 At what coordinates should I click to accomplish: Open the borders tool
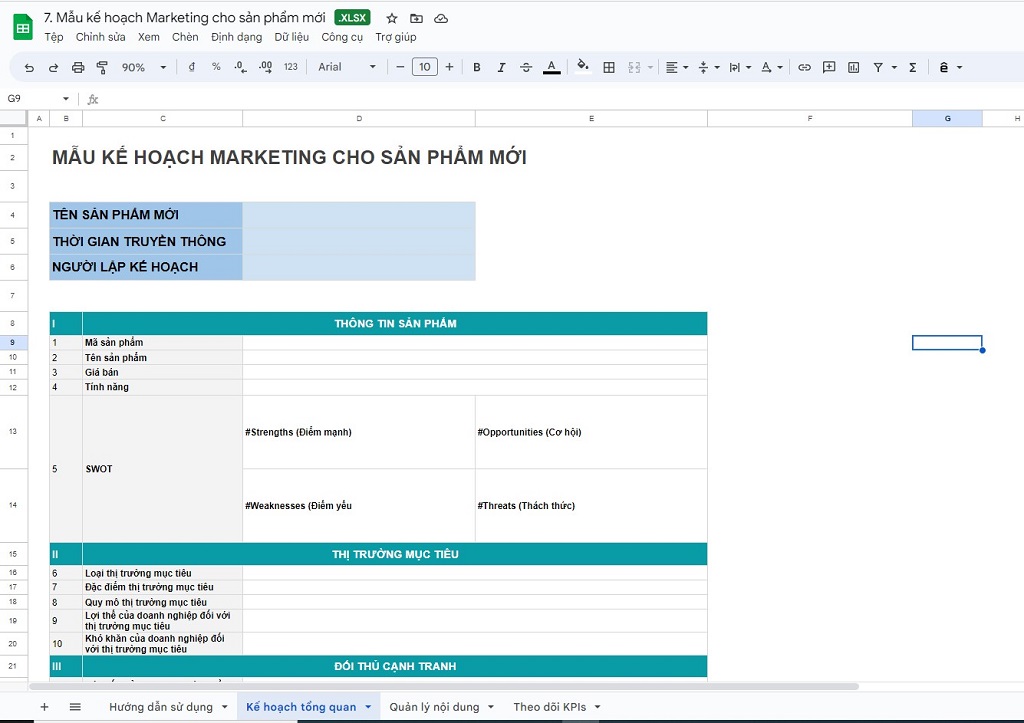[x=609, y=67]
